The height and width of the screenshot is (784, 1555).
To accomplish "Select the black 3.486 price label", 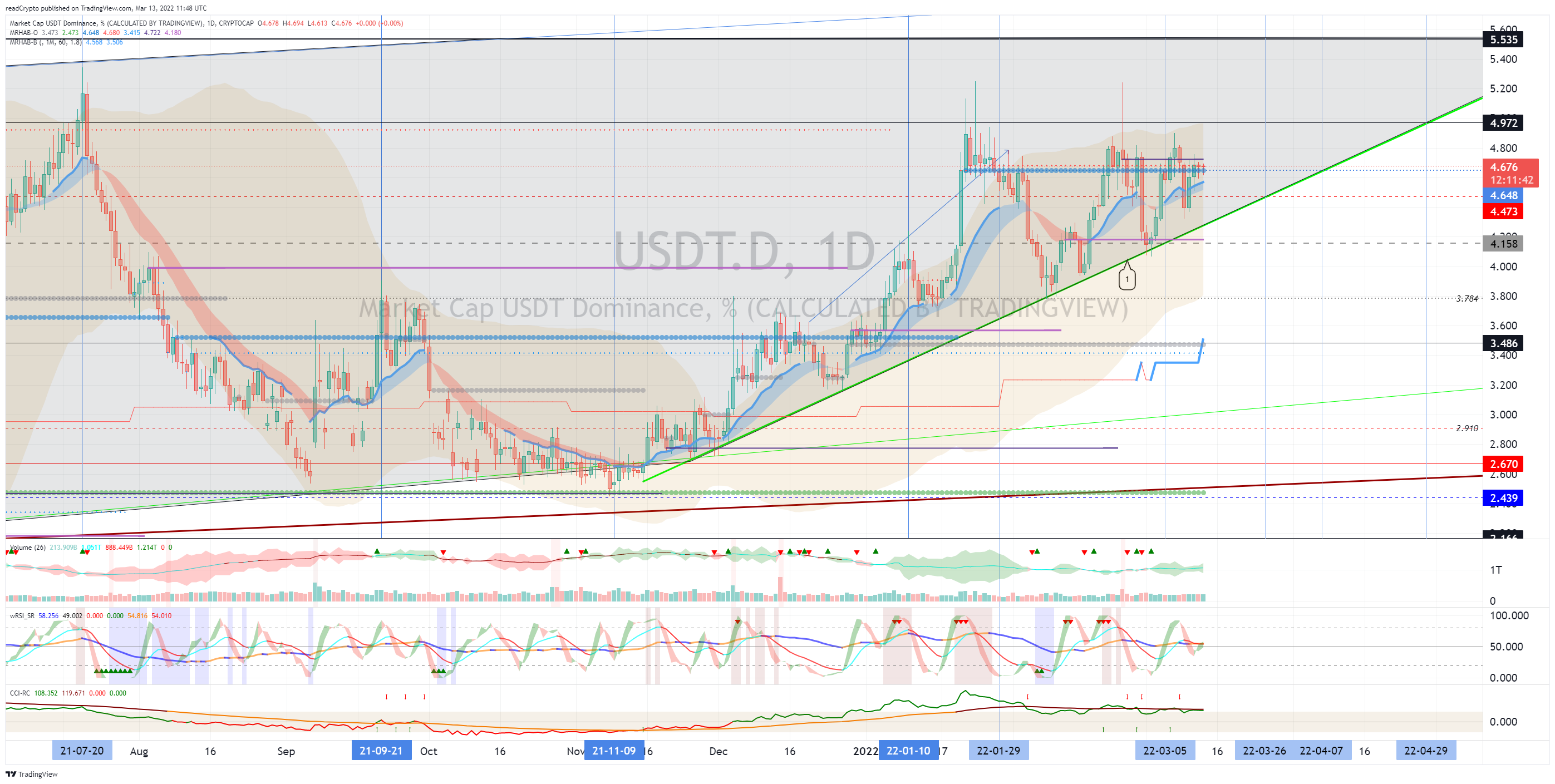I will tap(1503, 343).
